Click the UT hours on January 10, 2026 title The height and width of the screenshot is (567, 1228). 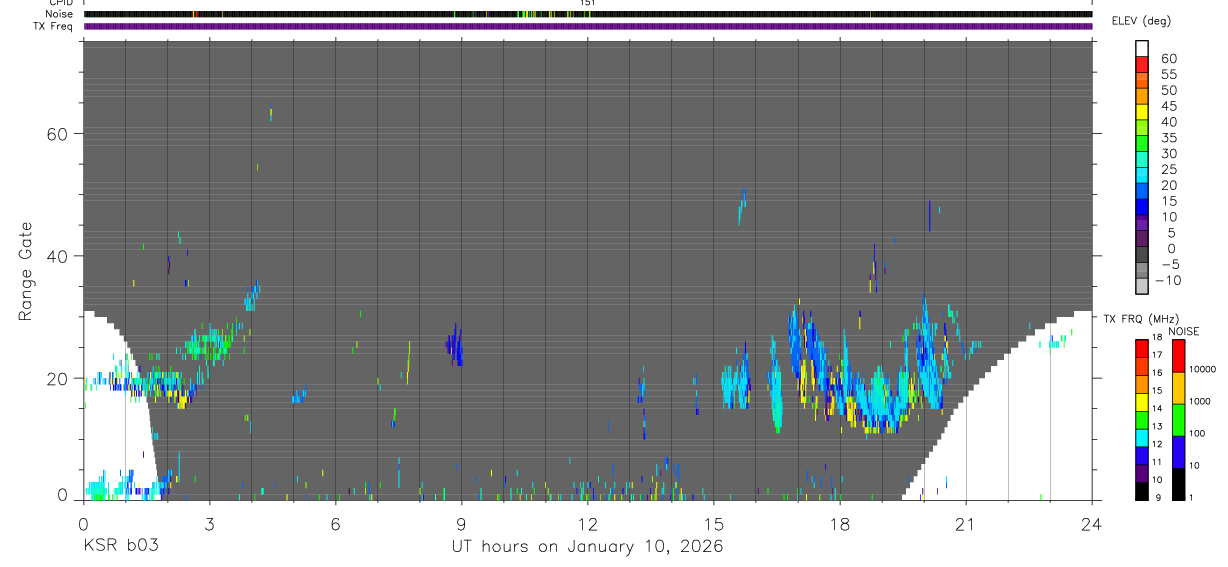point(588,547)
